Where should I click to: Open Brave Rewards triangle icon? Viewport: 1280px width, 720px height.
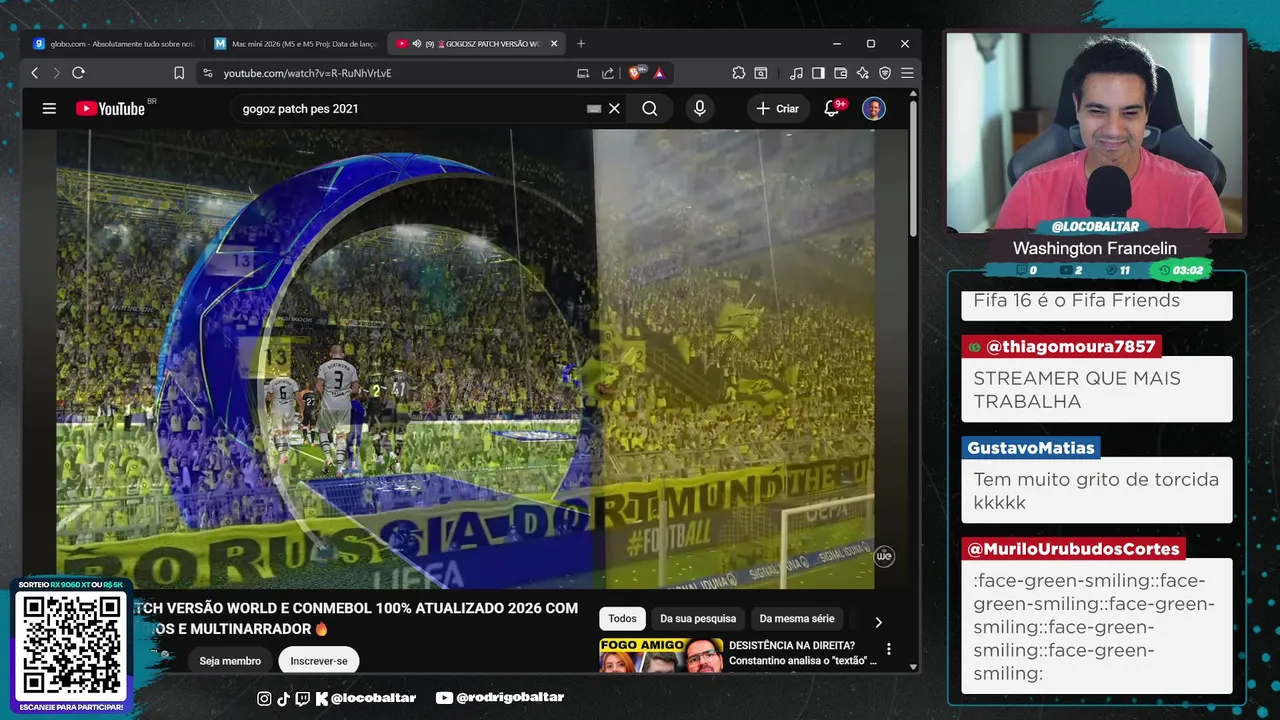pyautogui.click(x=659, y=73)
